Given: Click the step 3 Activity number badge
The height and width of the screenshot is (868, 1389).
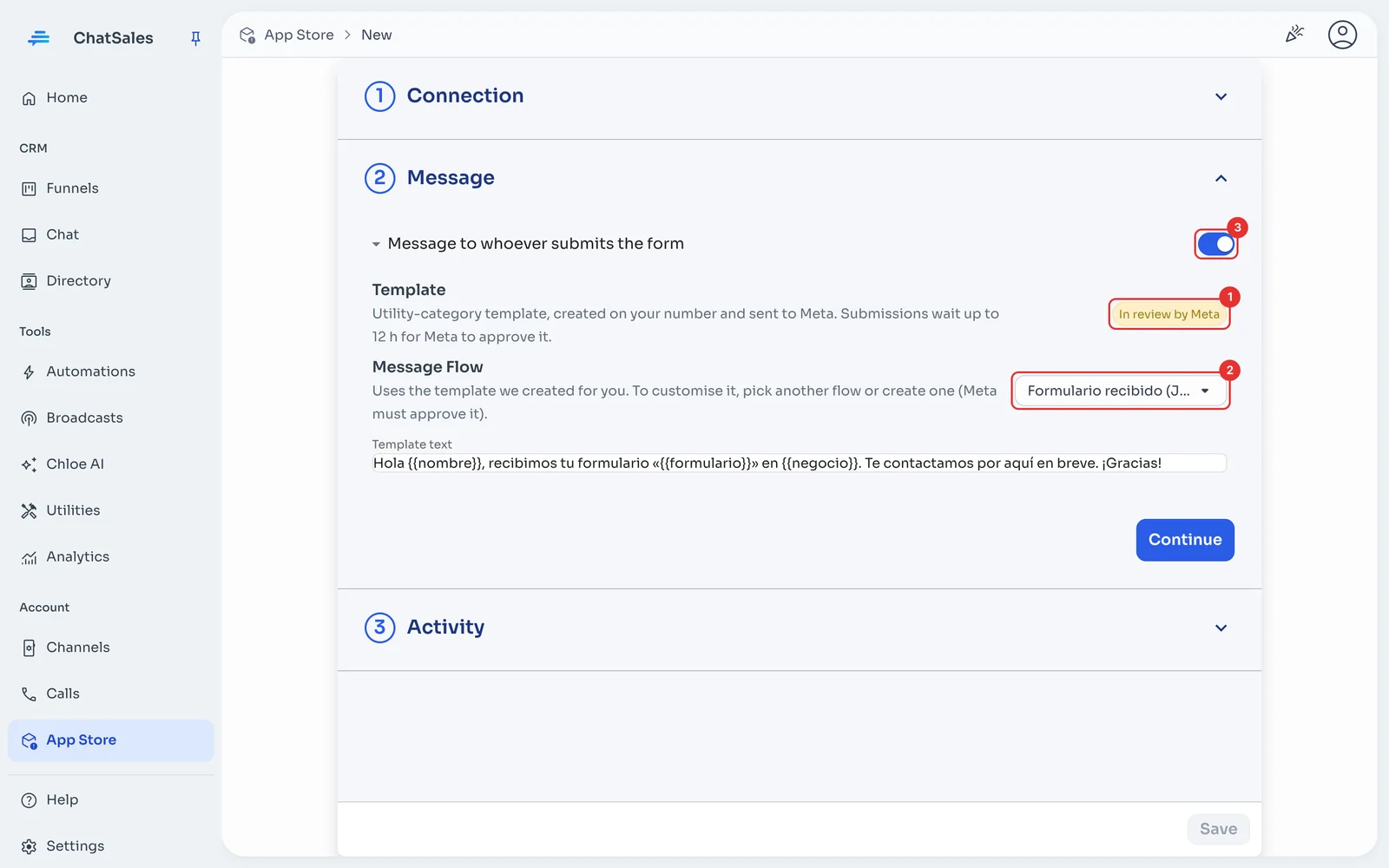Looking at the screenshot, I should click(379, 628).
